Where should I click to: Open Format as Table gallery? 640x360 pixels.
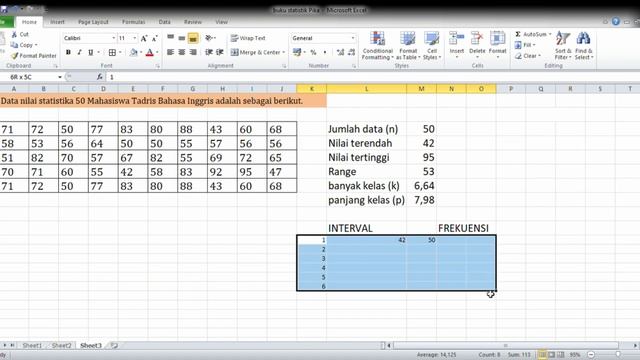pyautogui.click(x=408, y=46)
